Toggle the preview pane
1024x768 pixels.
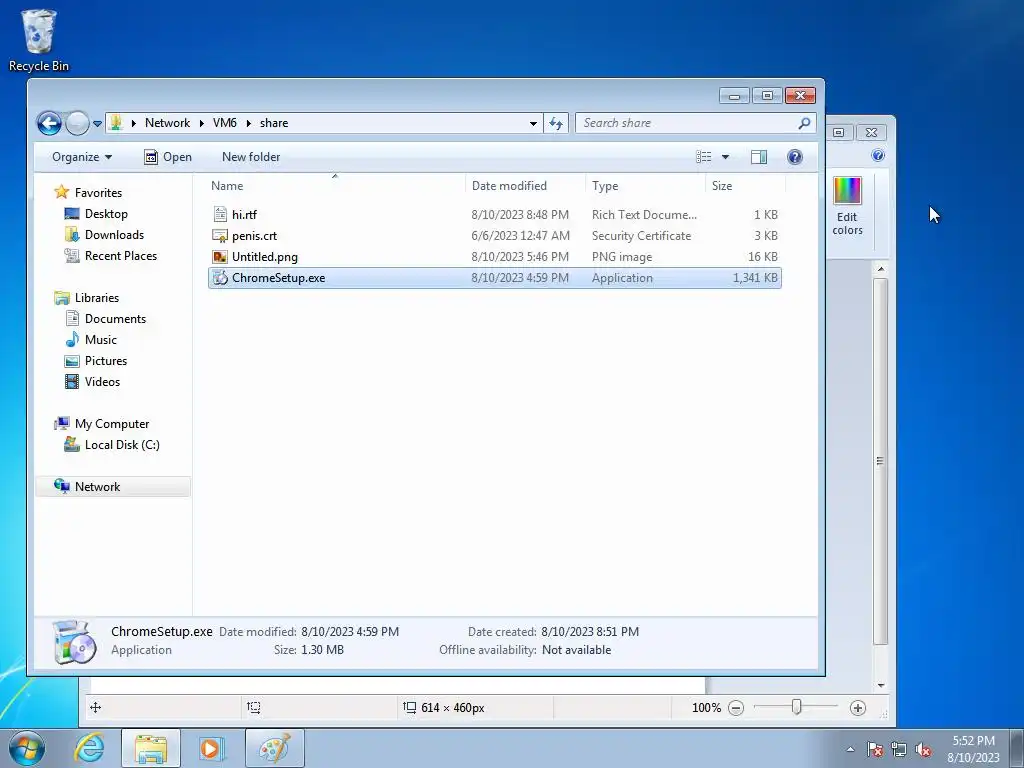click(x=759, y=157)
